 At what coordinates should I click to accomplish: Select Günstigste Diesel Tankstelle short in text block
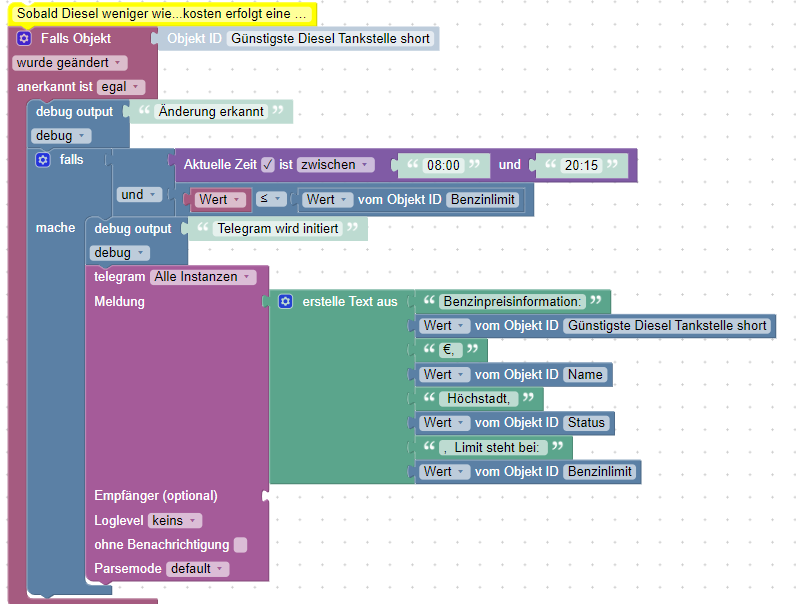coord(667,326)
